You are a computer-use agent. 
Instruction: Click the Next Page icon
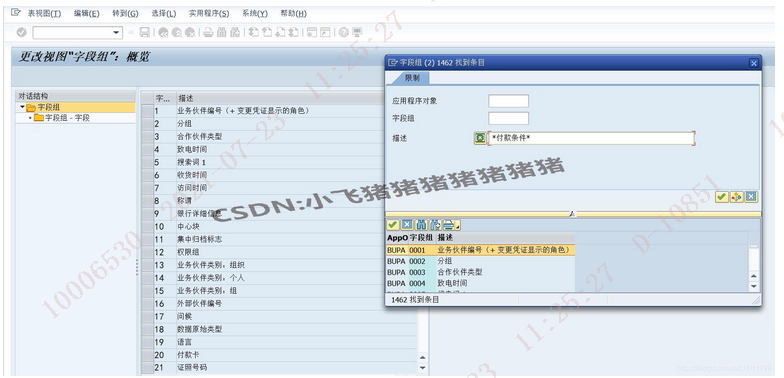click(280, 32)
